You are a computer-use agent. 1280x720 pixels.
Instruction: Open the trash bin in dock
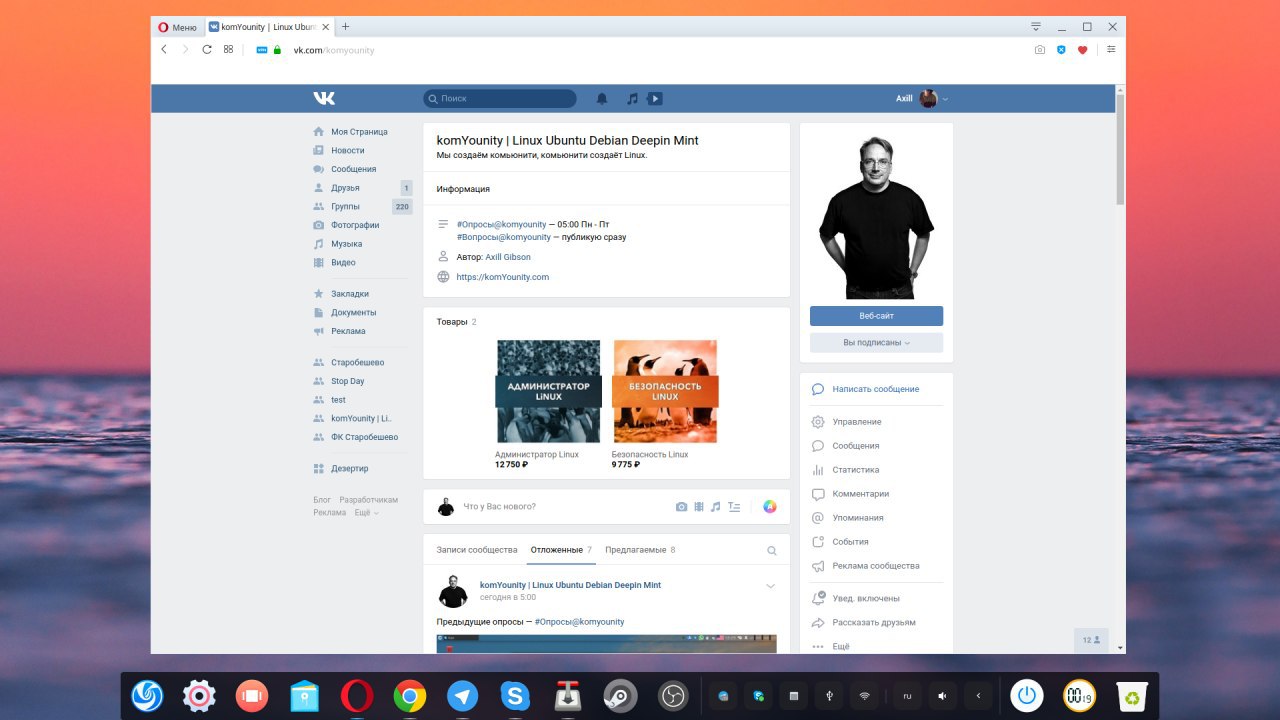1132,696
